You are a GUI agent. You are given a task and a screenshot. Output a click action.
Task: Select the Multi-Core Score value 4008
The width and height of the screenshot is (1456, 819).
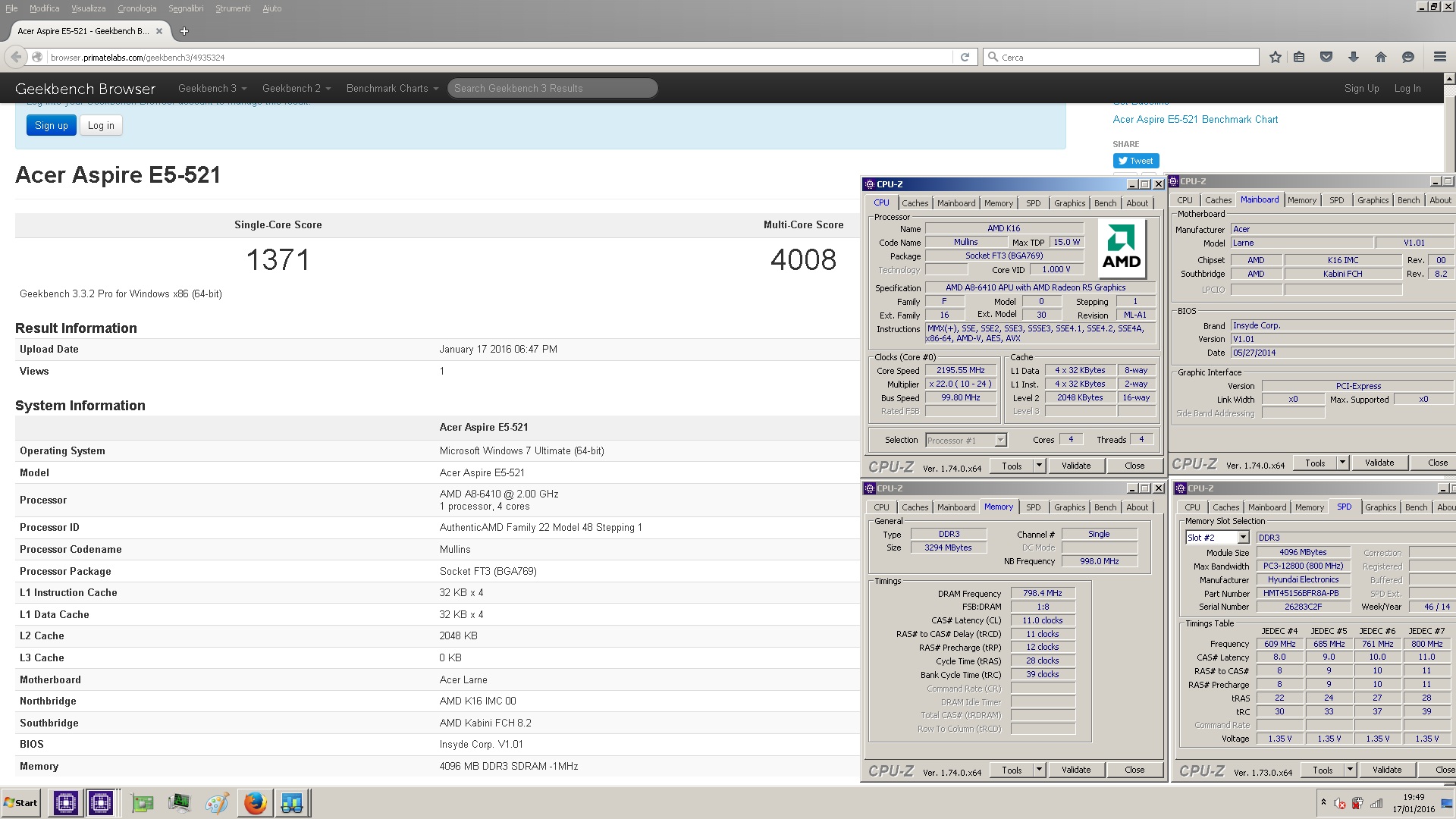coord(803,260)
